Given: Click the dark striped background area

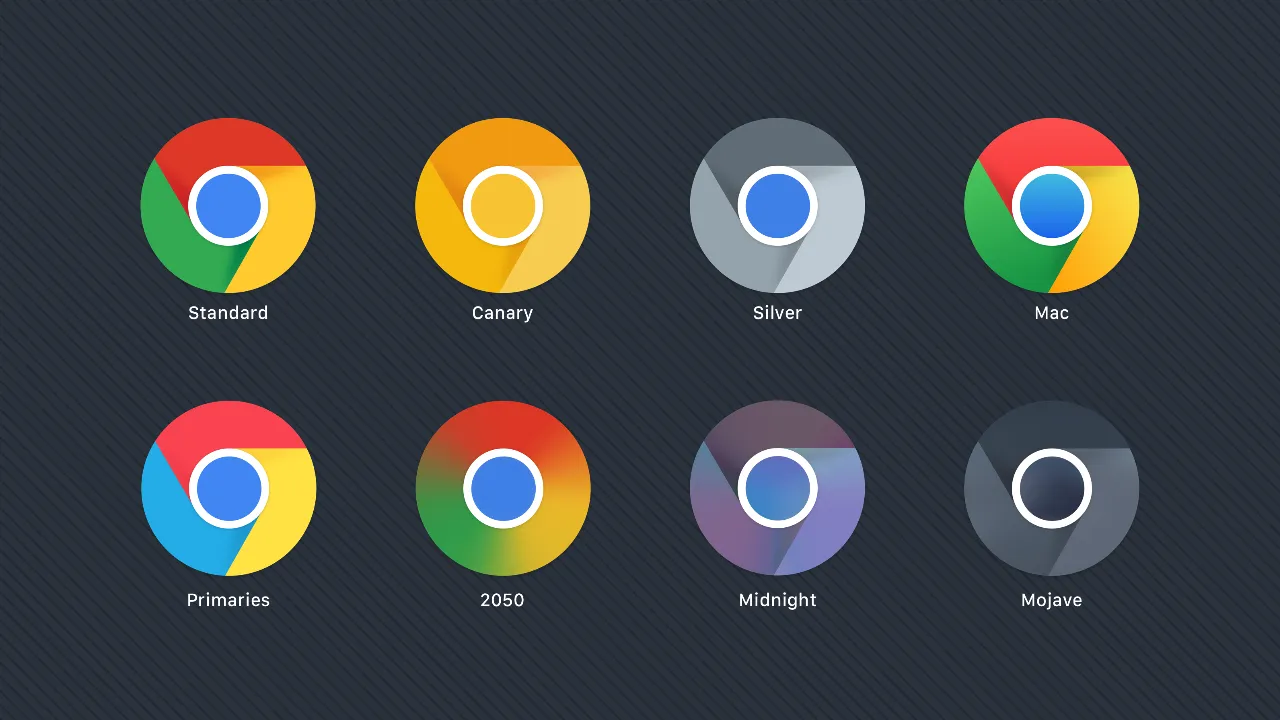Looking at the screenshot, I should [x=640, y=670].
